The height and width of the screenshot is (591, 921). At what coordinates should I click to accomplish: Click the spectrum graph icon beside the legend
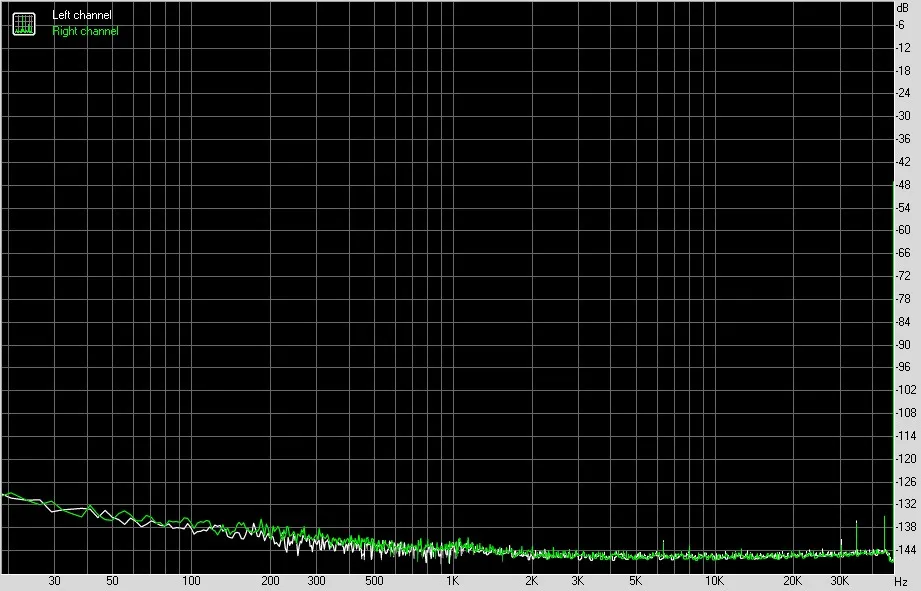click(24, 23)
